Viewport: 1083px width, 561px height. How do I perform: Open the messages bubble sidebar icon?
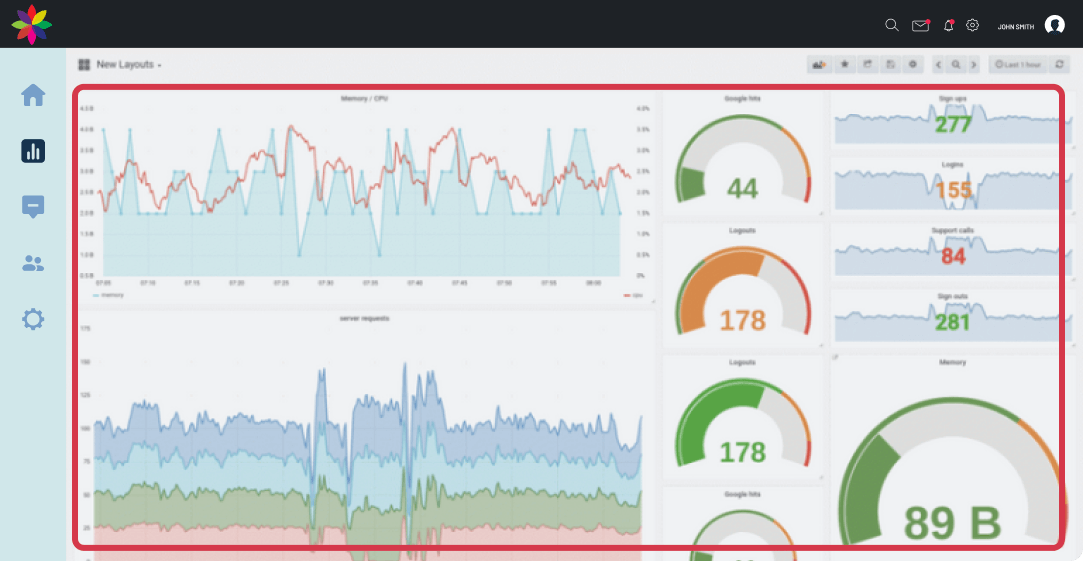[33, 207]
